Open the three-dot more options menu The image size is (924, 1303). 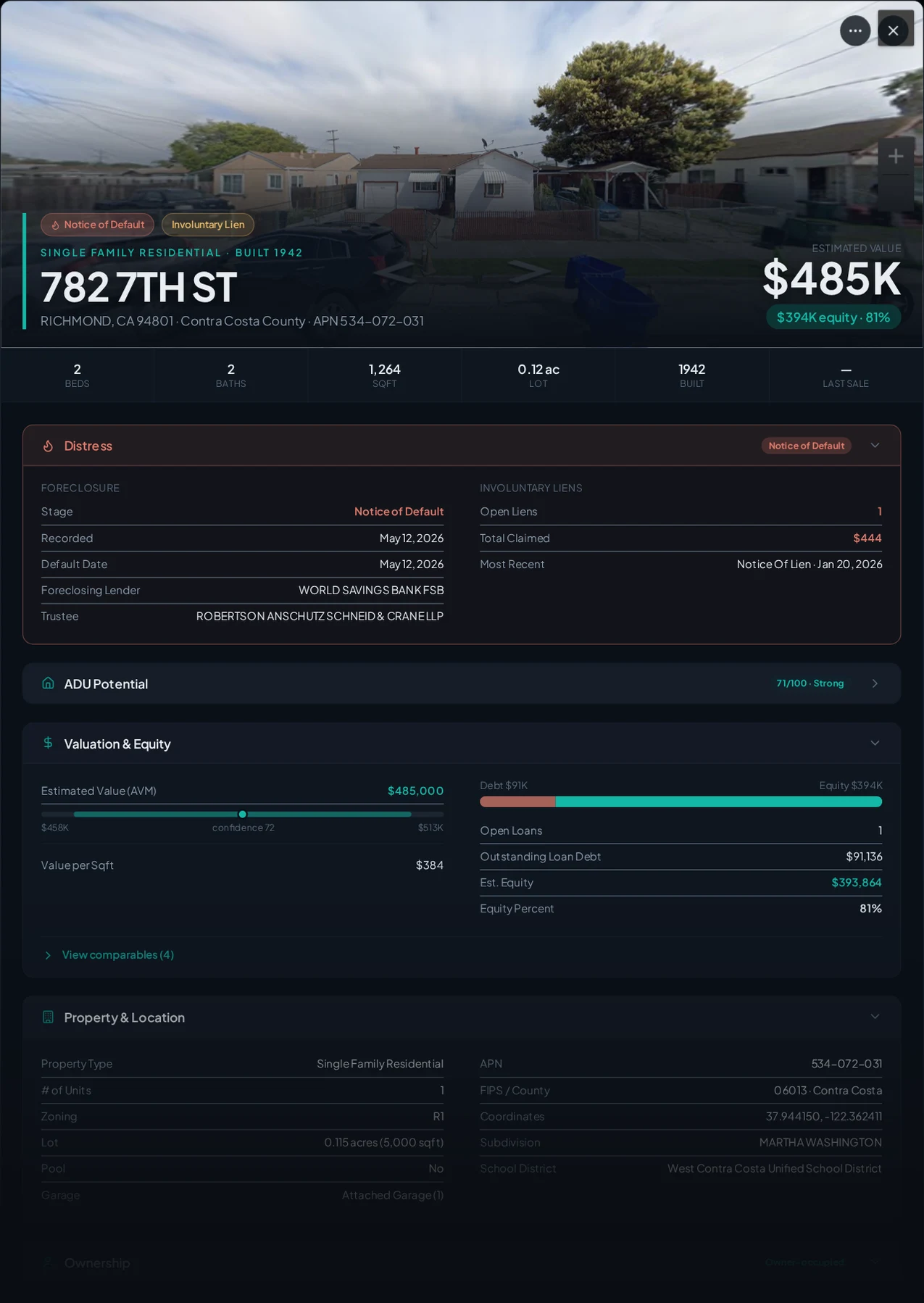click(855, 30)
